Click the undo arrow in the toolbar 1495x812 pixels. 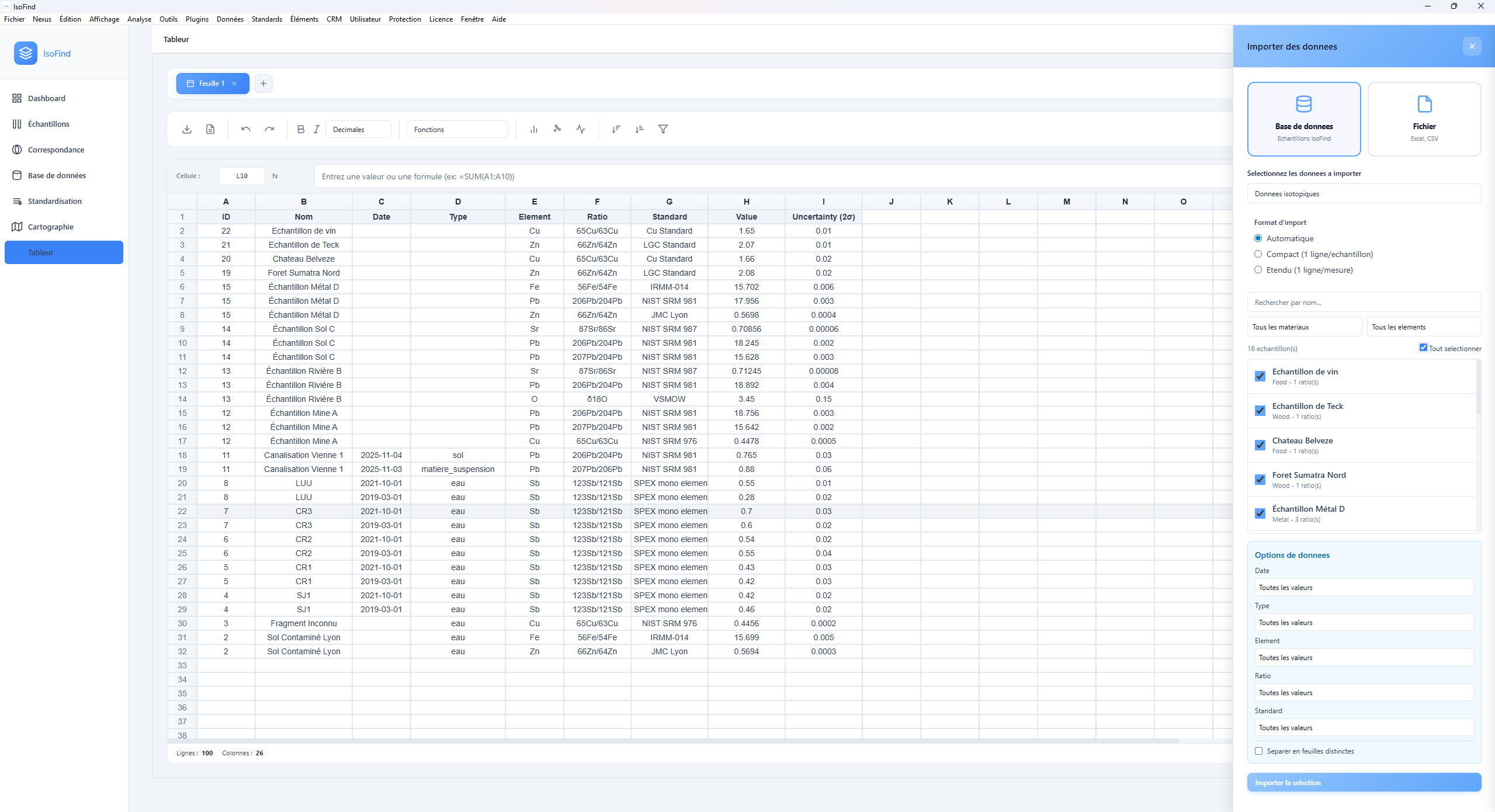[245, 129]
